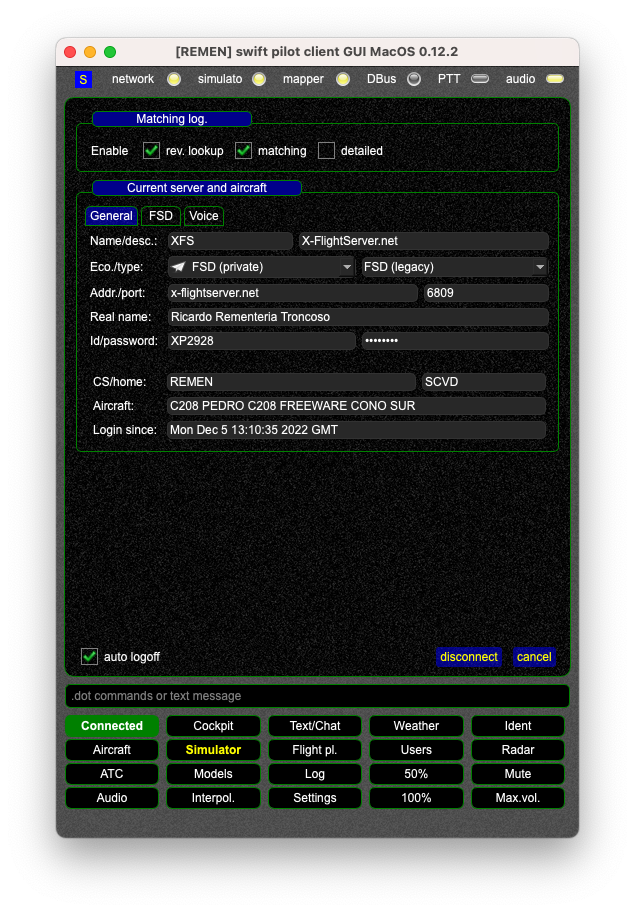
Task: Switch to the FSD tab
Action: point(160,216)
